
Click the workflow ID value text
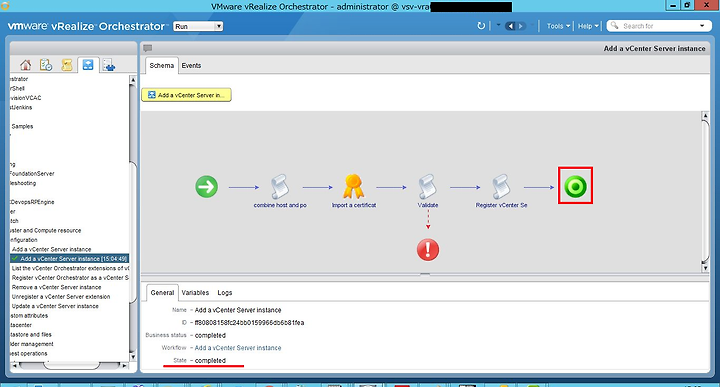point(249,323)
